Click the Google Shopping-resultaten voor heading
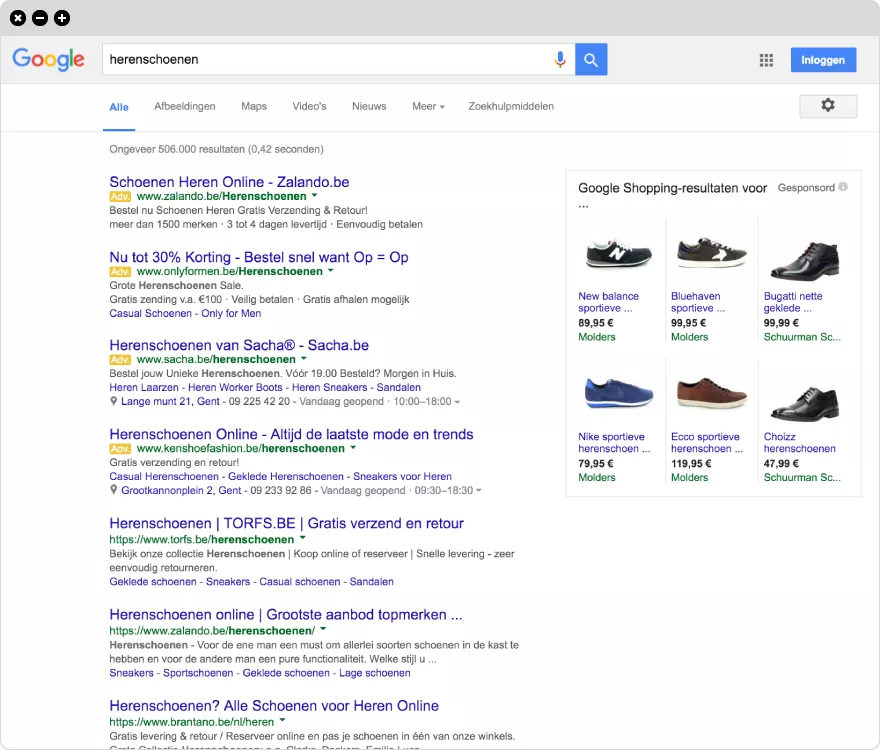 [672, 188]
